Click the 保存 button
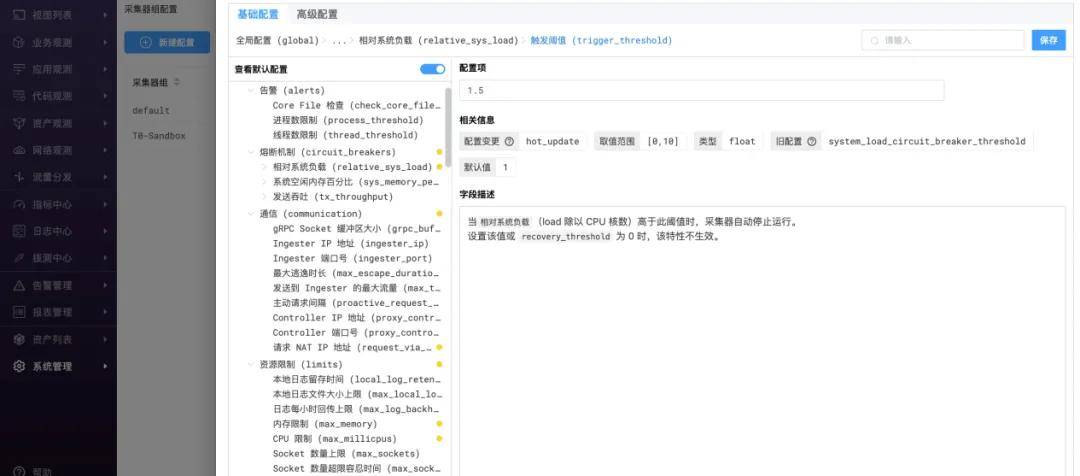 [1048, 40]
